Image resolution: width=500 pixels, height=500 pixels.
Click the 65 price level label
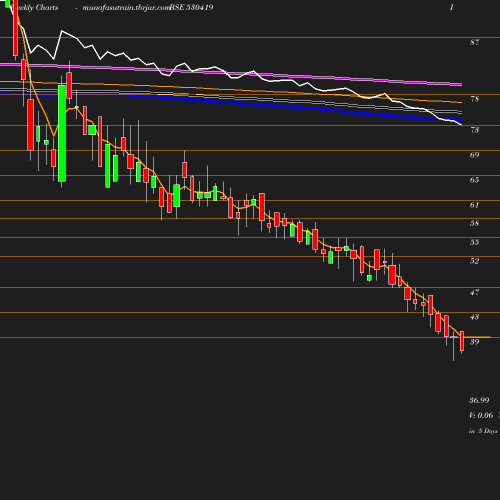(474, 180)
